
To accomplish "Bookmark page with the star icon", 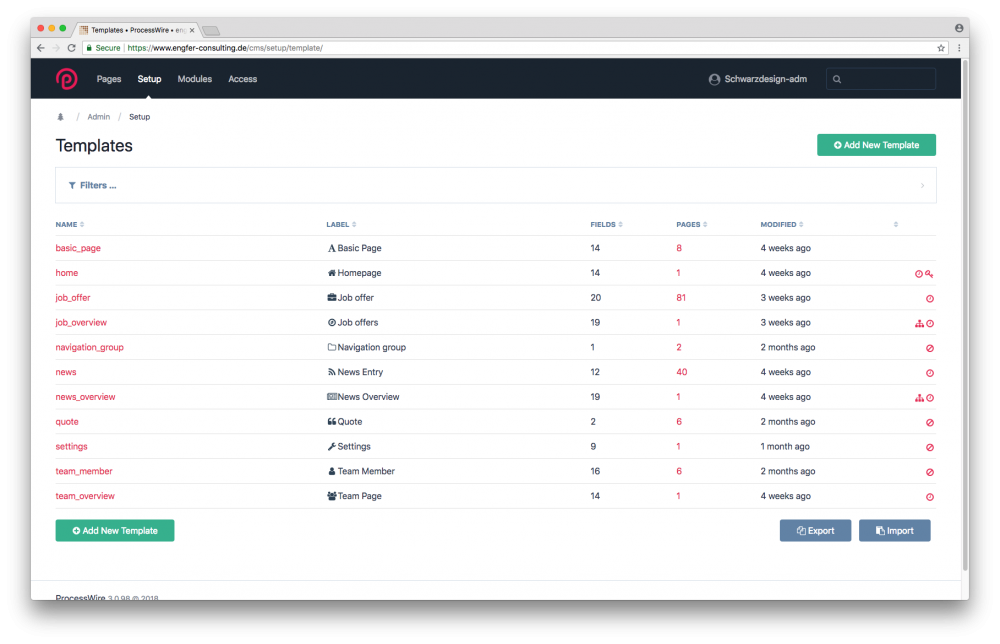I will [x=940, y=48].
